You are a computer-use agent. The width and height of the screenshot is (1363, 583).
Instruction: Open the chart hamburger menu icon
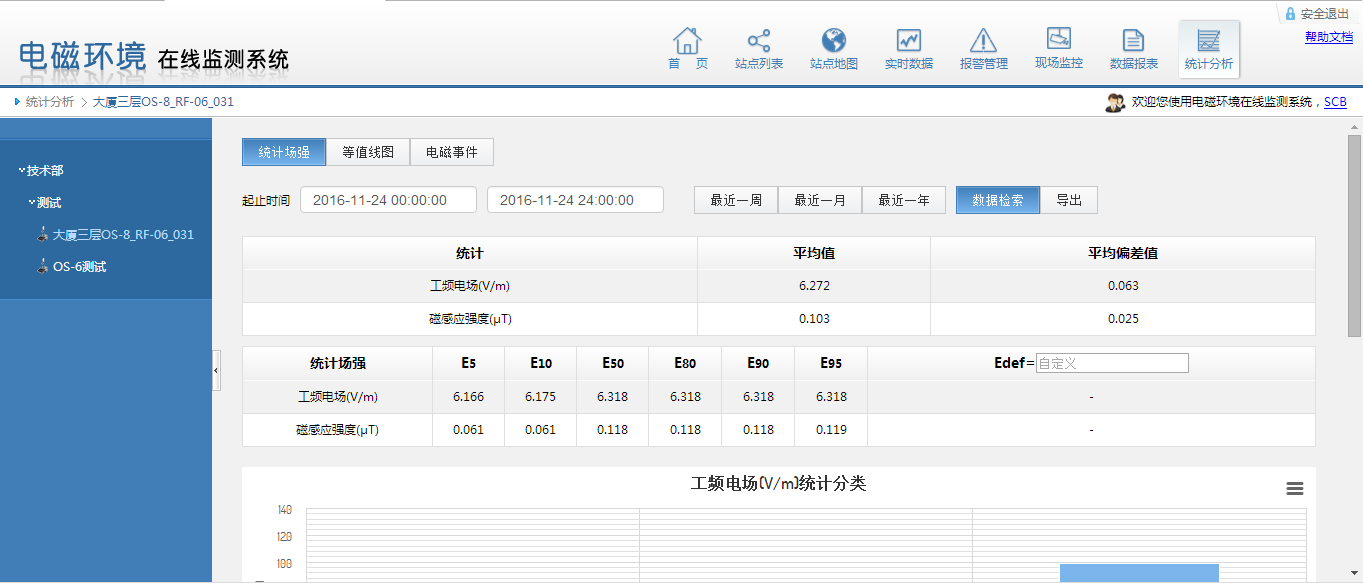(1295, 488)
